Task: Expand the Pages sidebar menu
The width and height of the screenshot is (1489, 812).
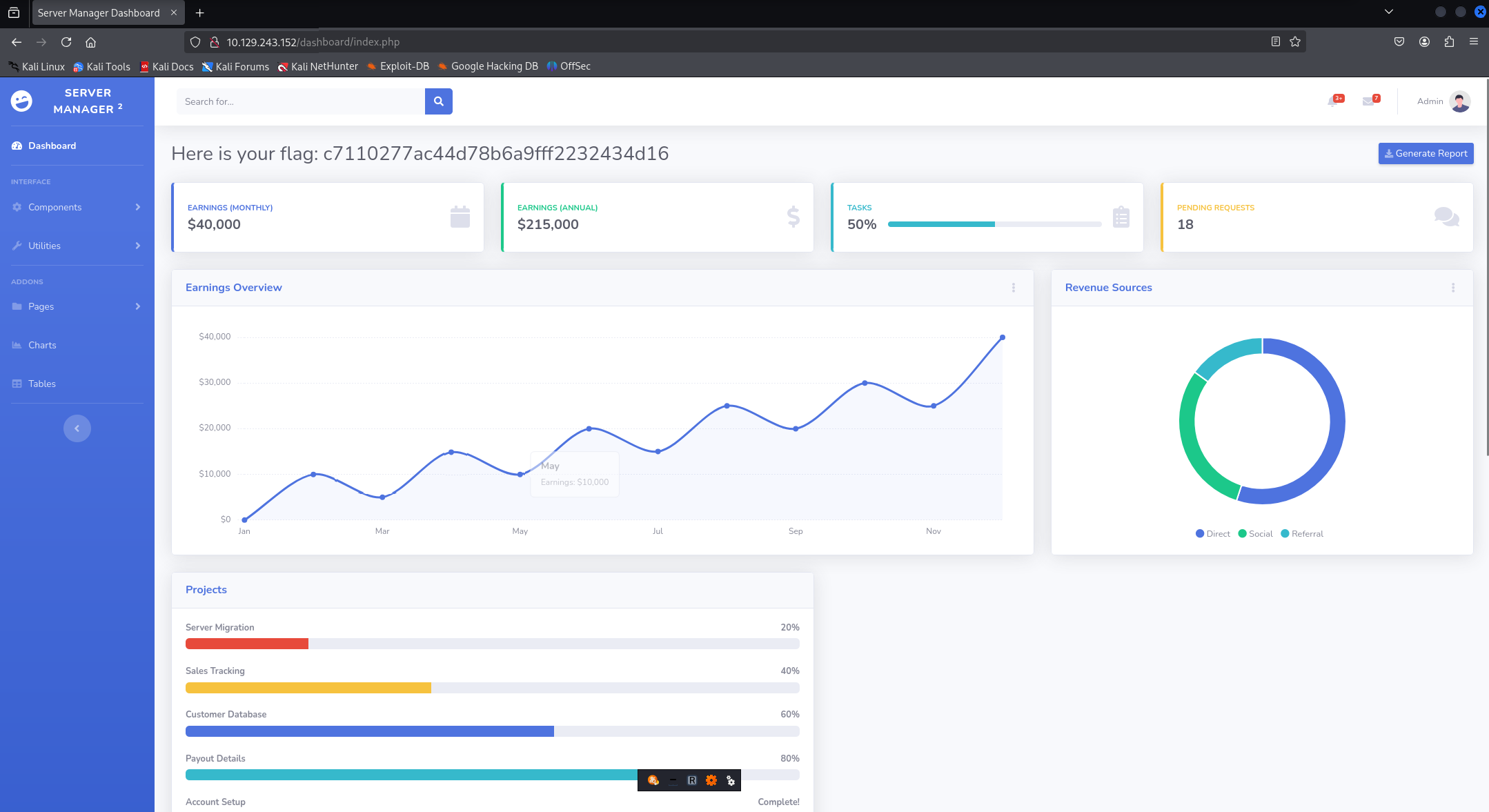Action: pyautogui.click(x=76, y=306)
